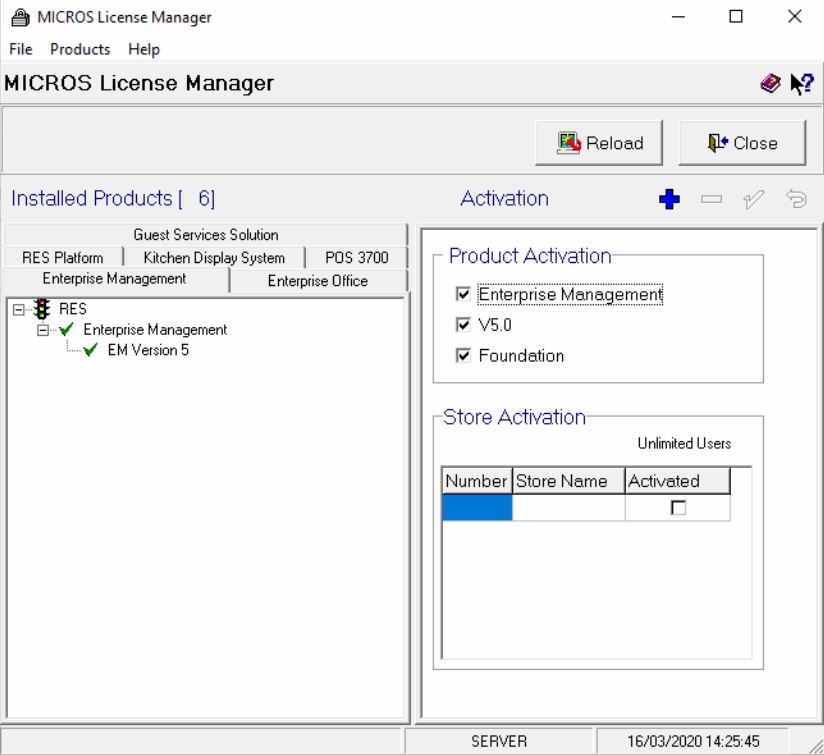The width and height of the screenshot is (824, 755).
Task: Click the minus remove activation icon
Action: (712, 199)
